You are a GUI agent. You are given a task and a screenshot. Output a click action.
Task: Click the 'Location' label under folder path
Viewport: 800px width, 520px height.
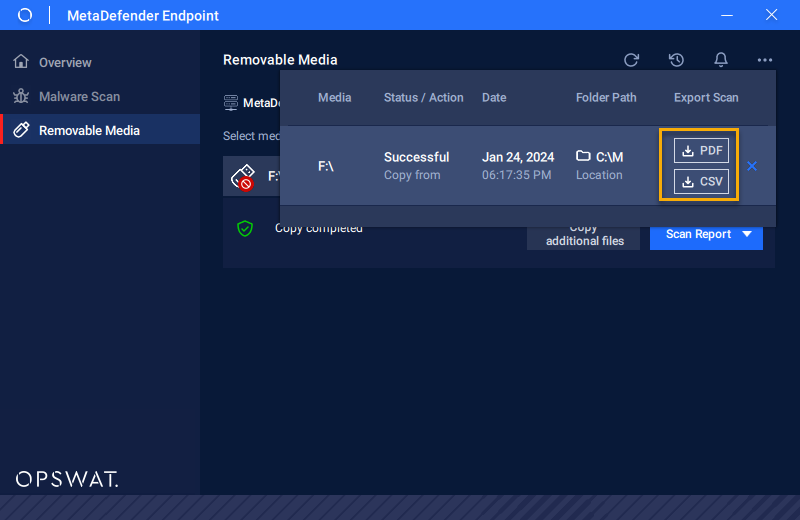click(599, 175)
